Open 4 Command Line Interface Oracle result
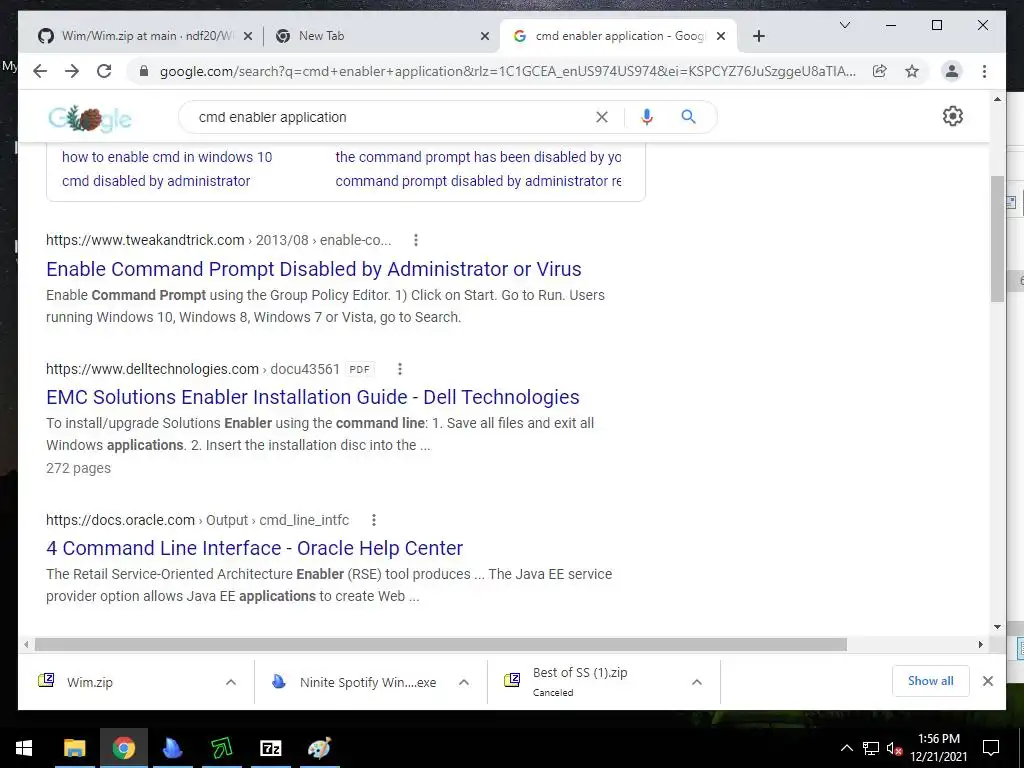This screenshot has width=1024, height=768. coord(254,548)
